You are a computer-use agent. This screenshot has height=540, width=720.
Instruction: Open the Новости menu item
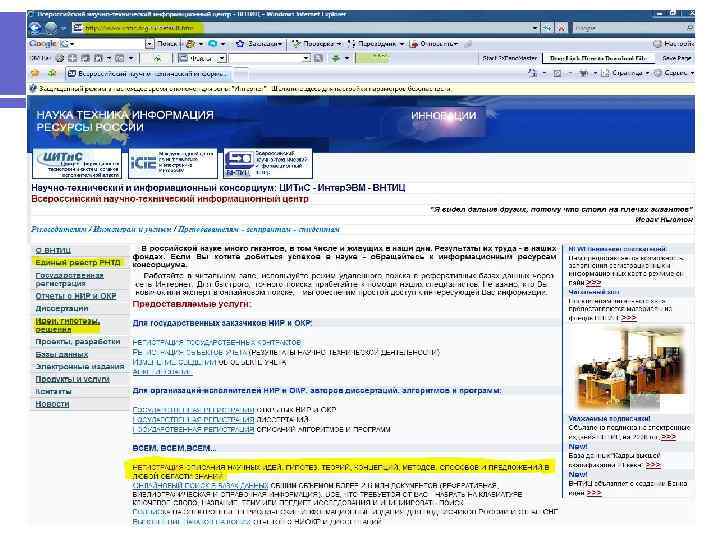[x=52, y=404]
